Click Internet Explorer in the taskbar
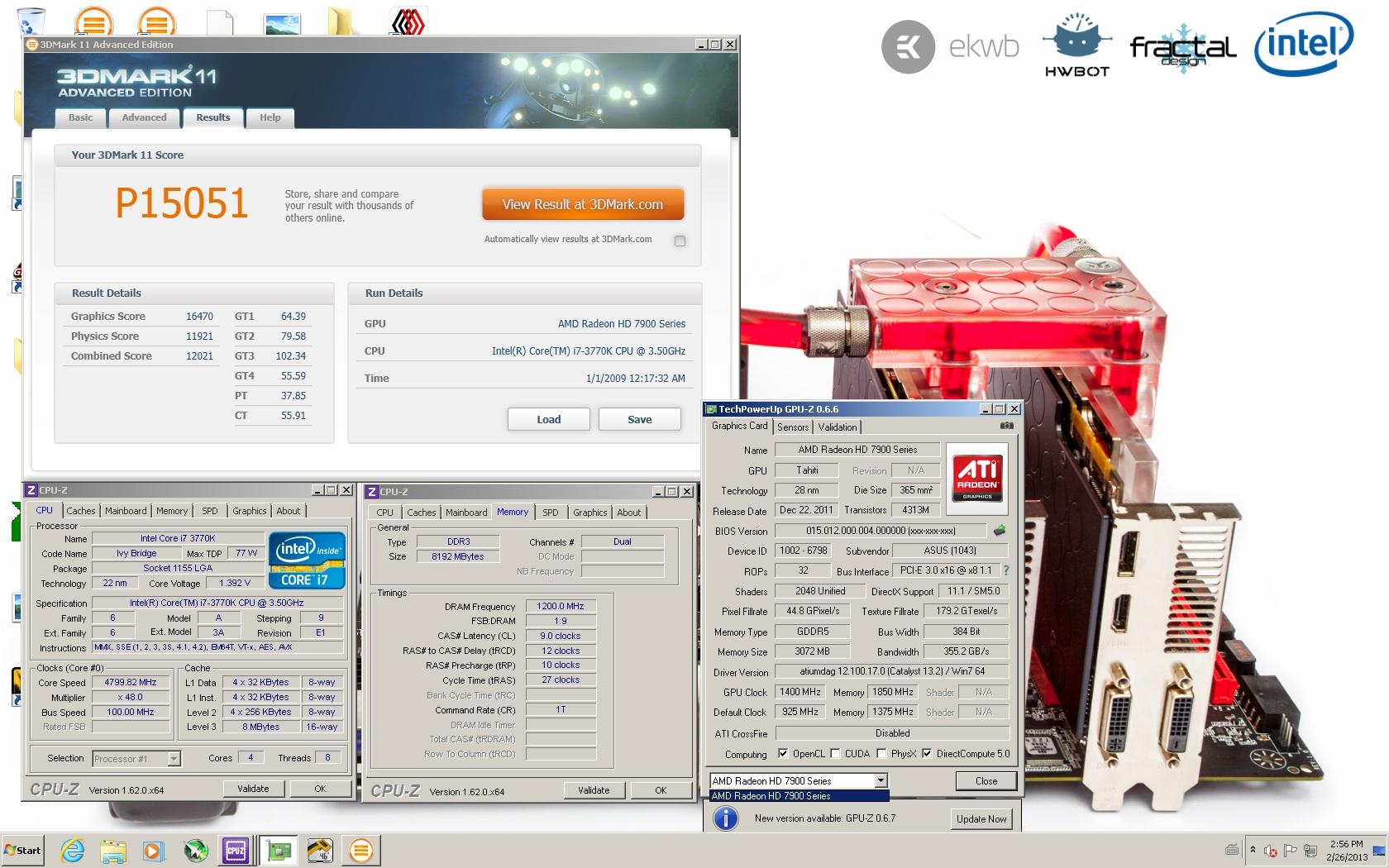The image size is (1389, 868). click(73, 850)
